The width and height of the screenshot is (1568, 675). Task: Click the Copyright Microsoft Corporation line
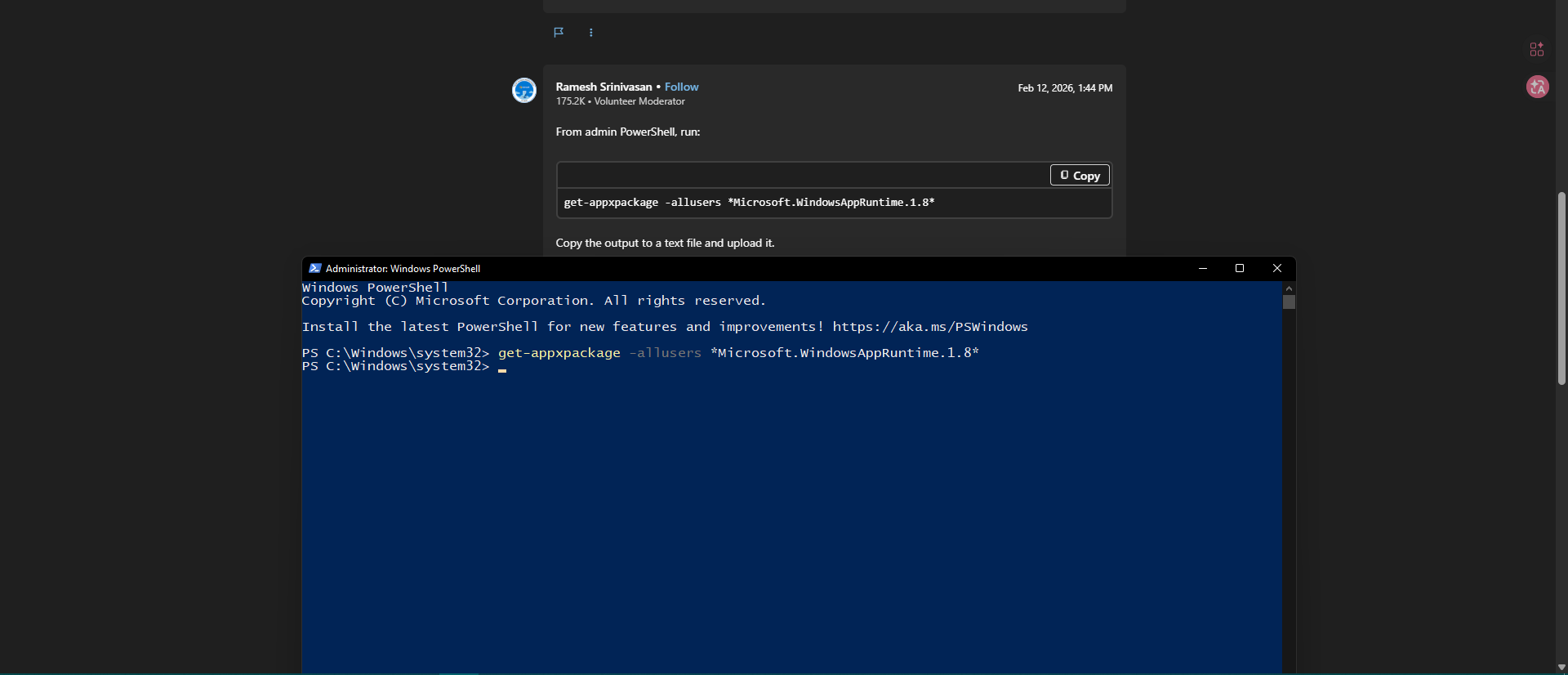[533, 301]
